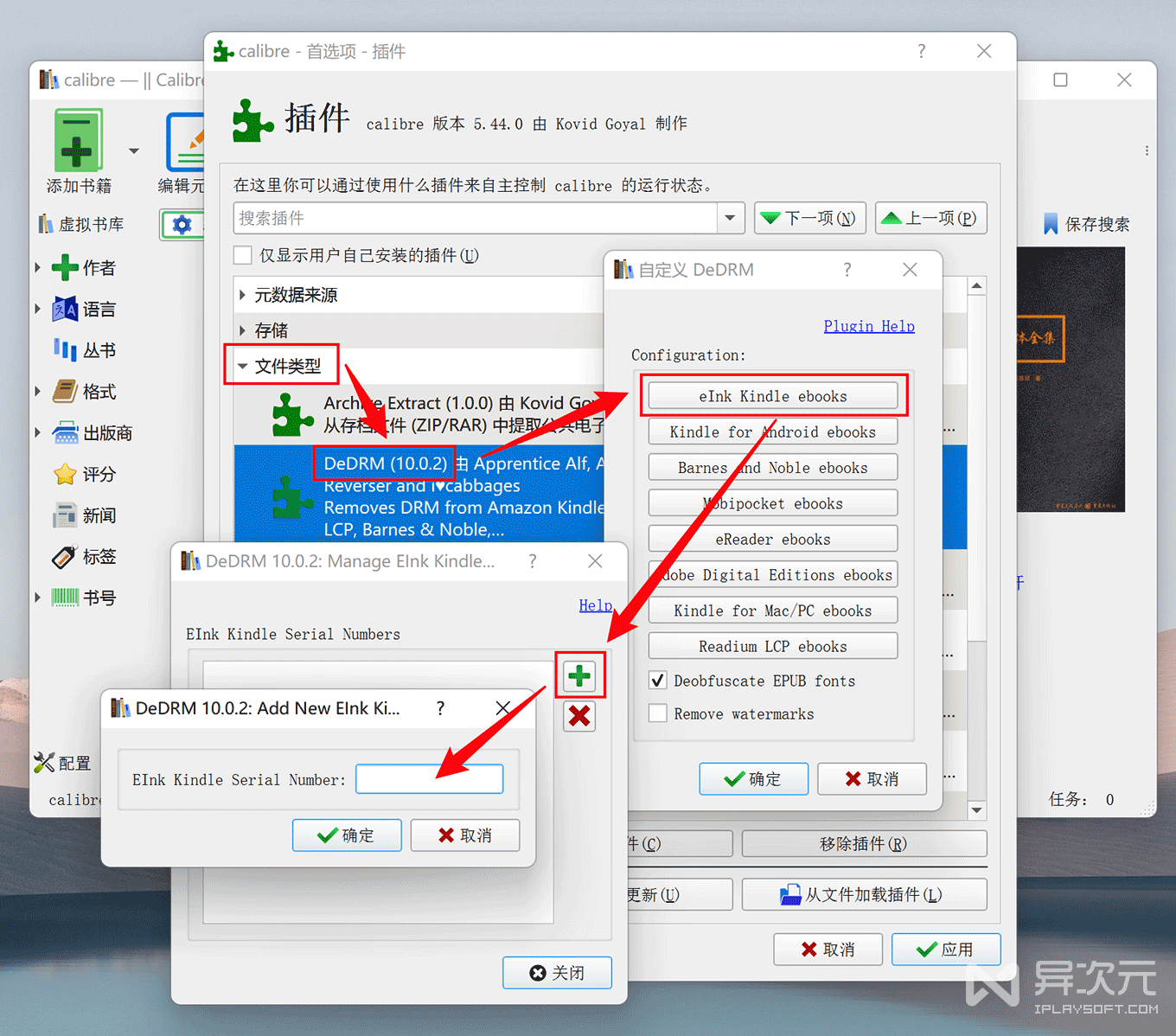Open Readium LCP ebooks configuration

[x=773, y=646]
